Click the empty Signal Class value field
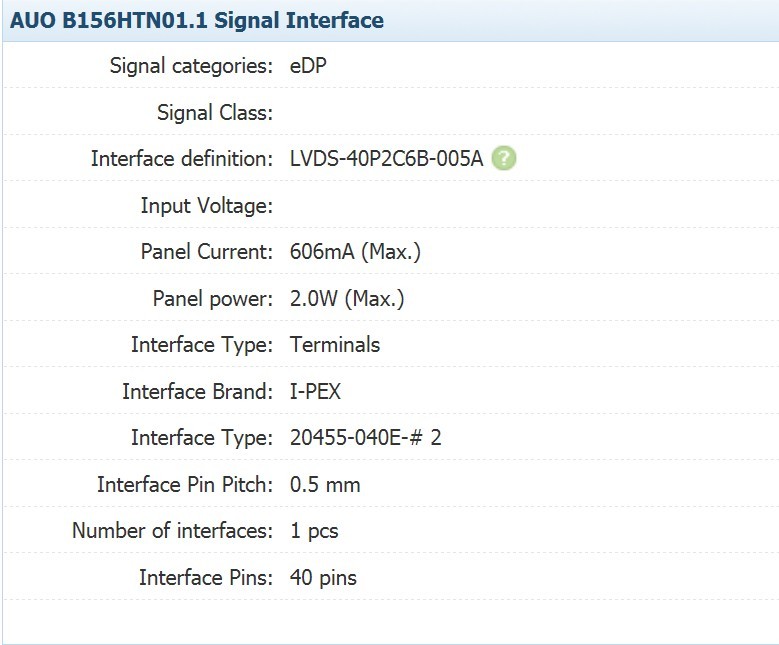 click(x=532, y=112)
